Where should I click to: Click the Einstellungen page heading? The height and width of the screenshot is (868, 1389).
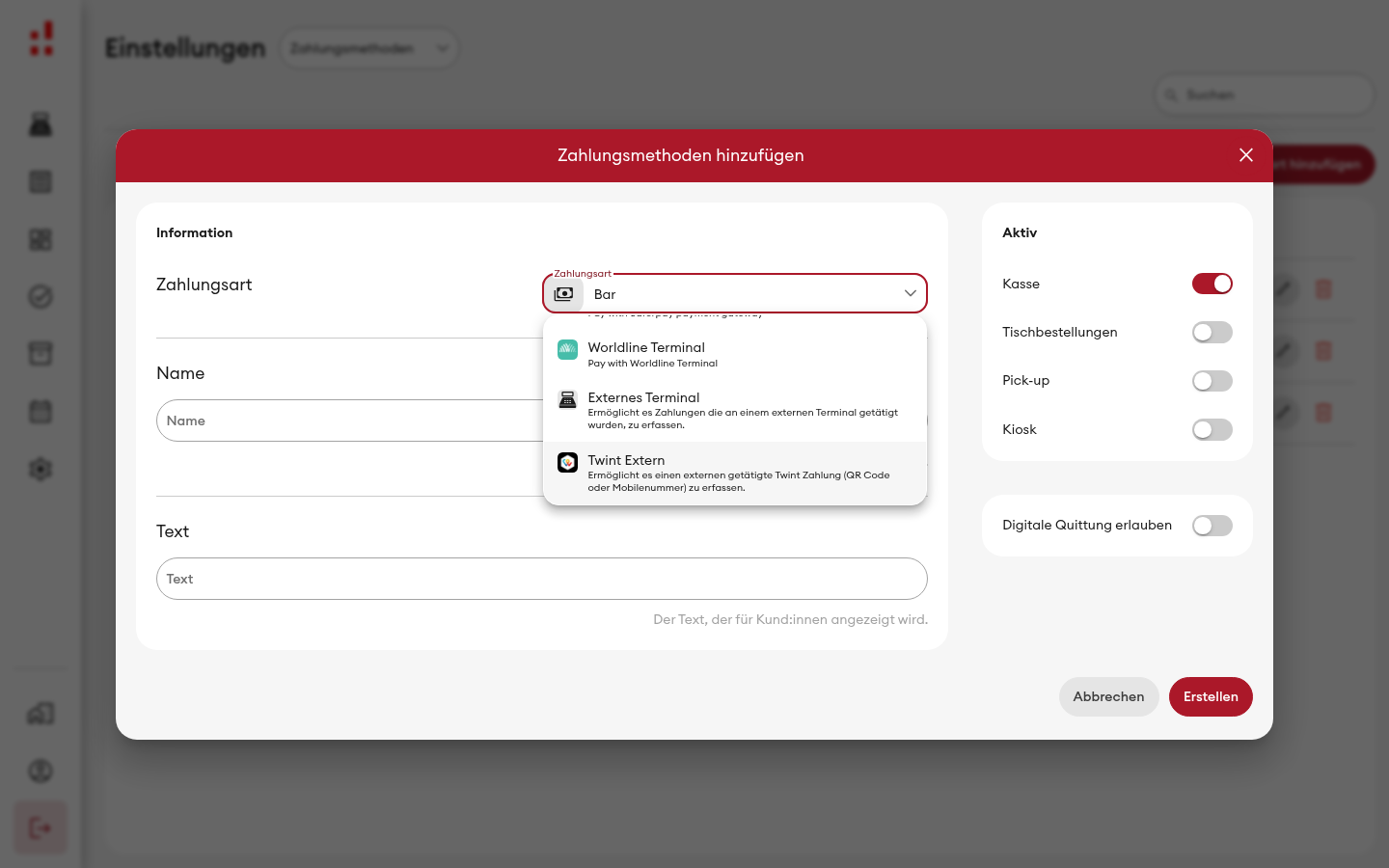pyautogui.click(x=185, y=48)
